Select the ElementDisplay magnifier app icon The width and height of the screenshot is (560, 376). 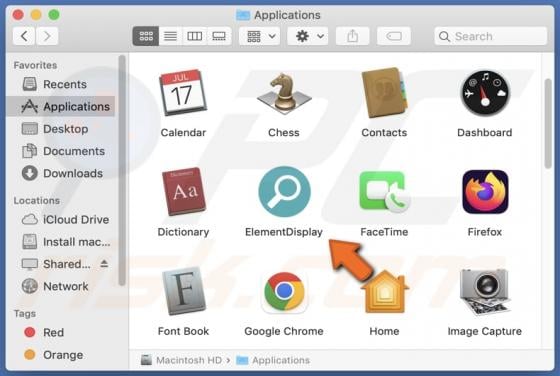click(x=284, y=192)
